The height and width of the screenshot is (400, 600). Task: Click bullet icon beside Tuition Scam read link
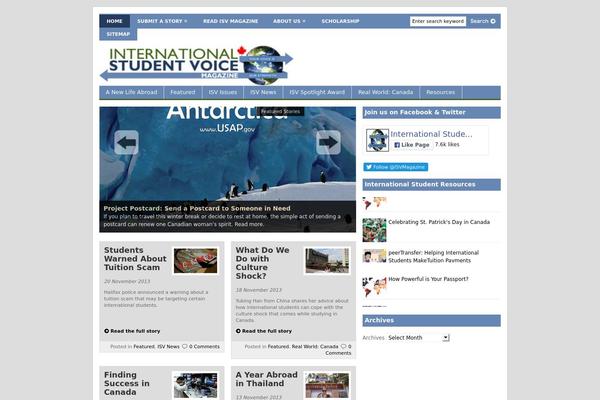pyautogui.click(x=106, y=331)
